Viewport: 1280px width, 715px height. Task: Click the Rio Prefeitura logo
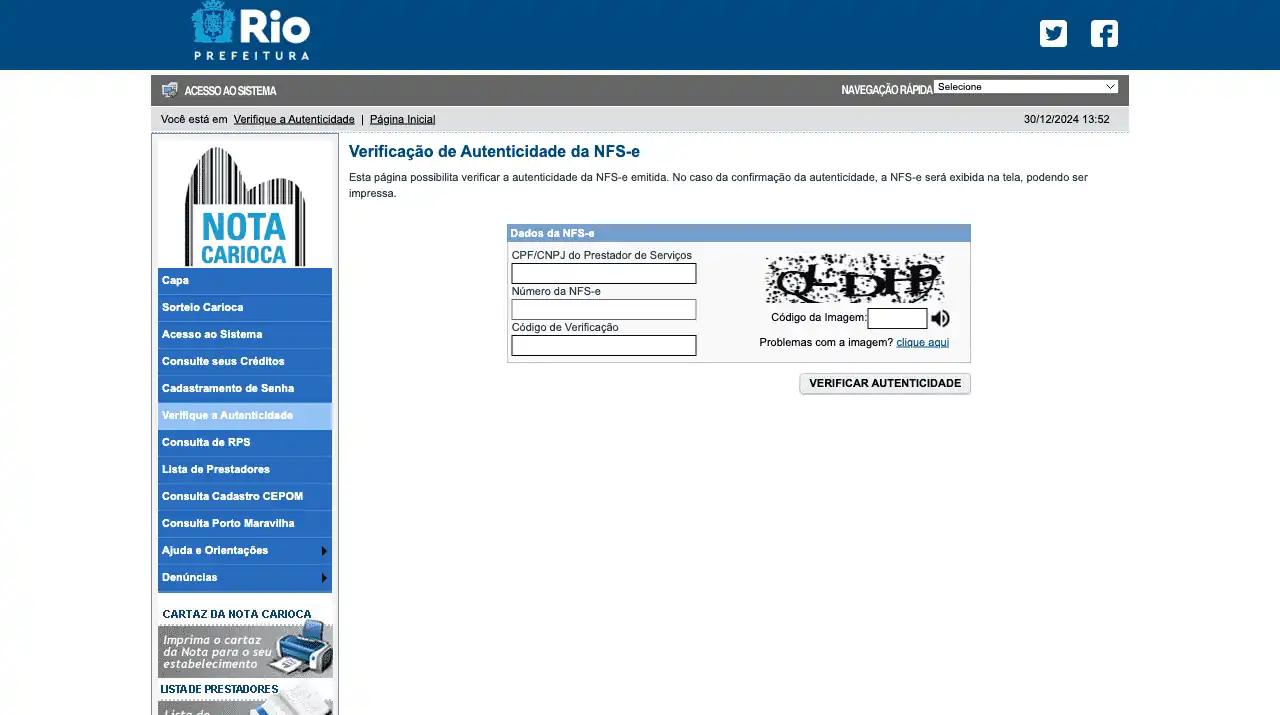[x=251, y=32]
